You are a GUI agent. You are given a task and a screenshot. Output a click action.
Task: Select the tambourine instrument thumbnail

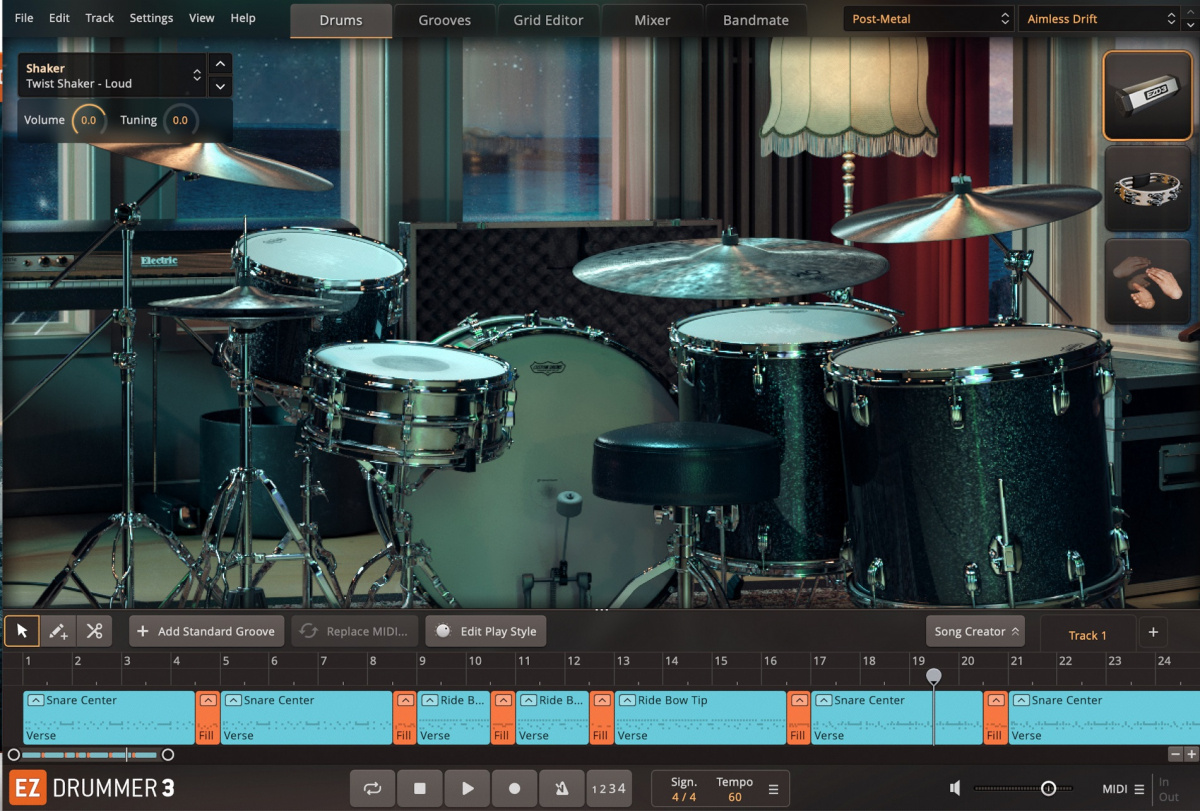click(1147, 190)
